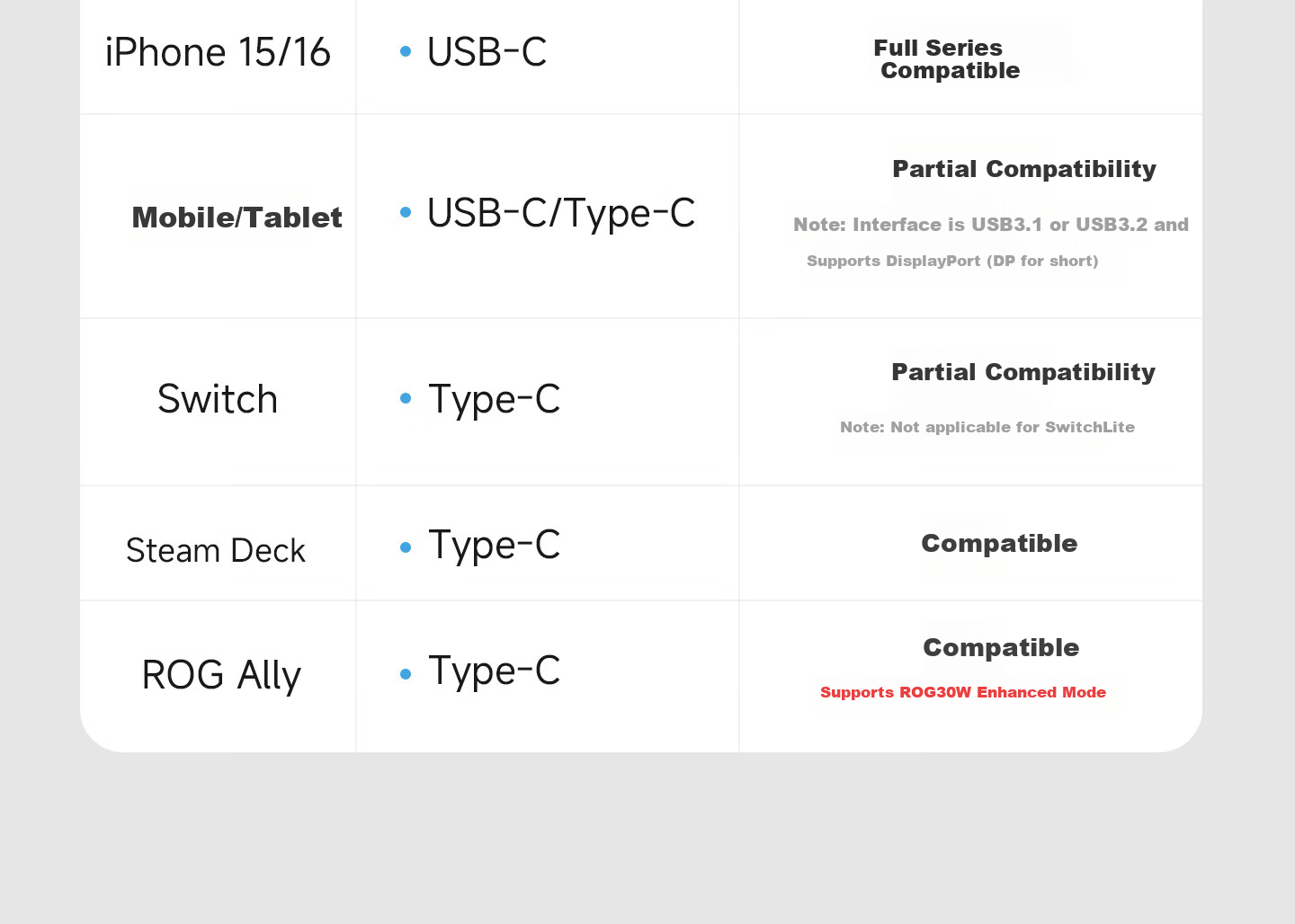
Task: Click the red ROG30W Enhanced Mode text
Action: pyautogui.click(x=963, y=692)
